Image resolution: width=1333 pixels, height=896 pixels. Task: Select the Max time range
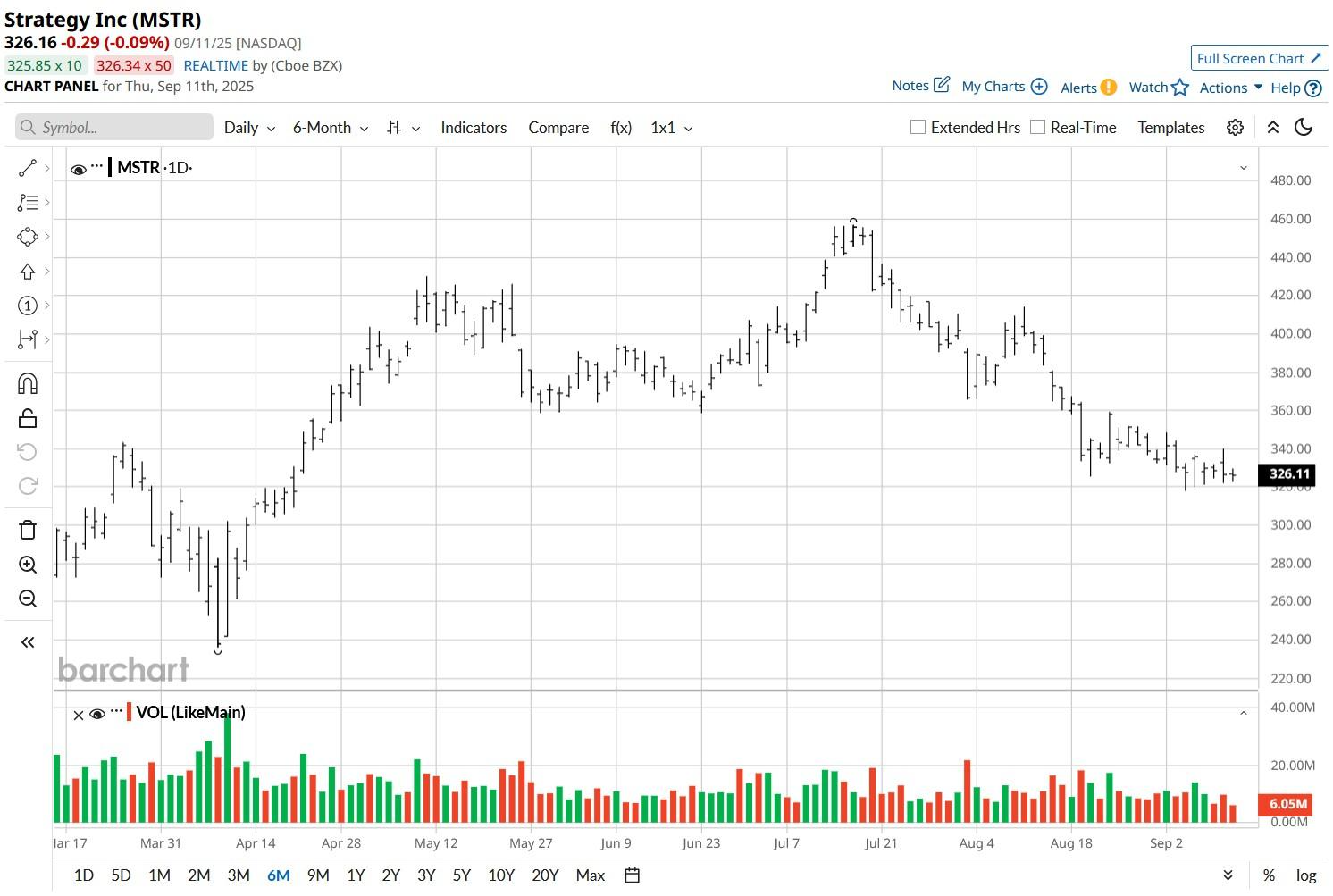coord(591,875)
